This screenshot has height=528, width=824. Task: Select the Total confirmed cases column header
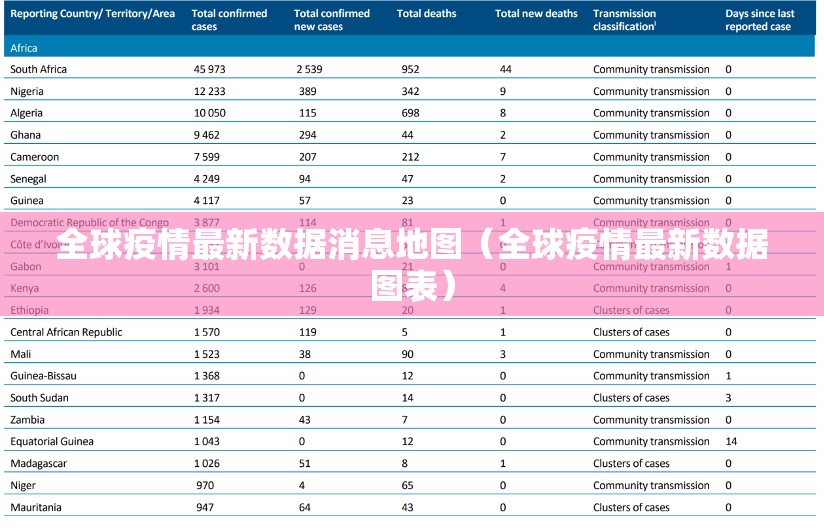pyautogui.click(x=229, y=20)
